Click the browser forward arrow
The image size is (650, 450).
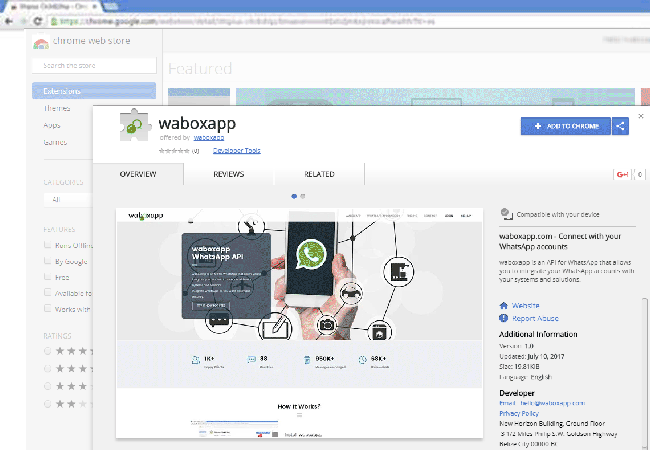24,21
